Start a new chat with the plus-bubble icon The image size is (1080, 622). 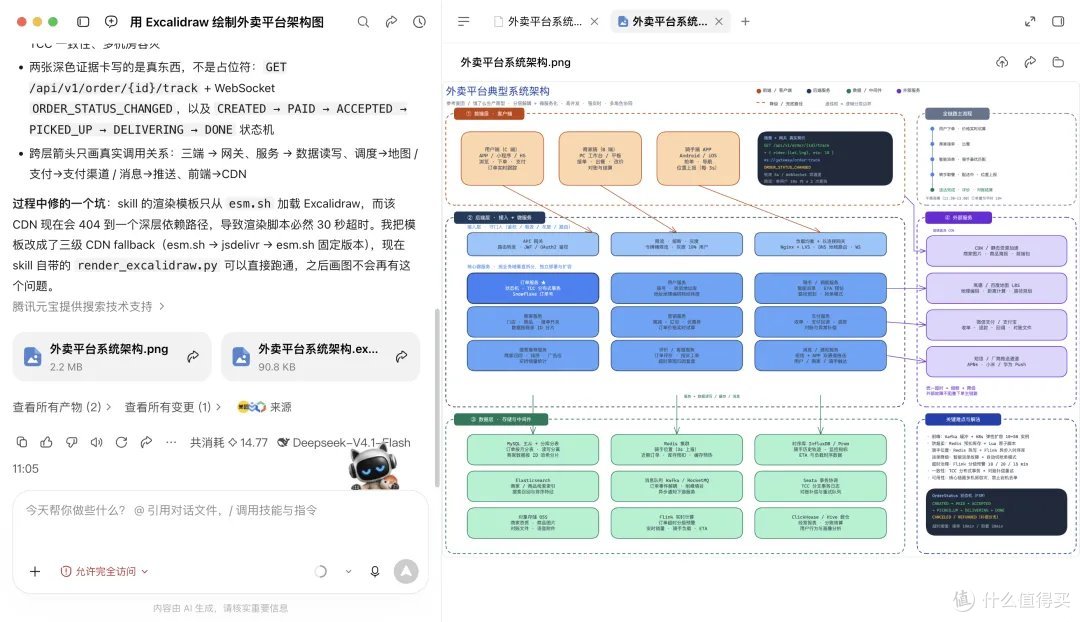pyautogui.click(x=111, y=22)
